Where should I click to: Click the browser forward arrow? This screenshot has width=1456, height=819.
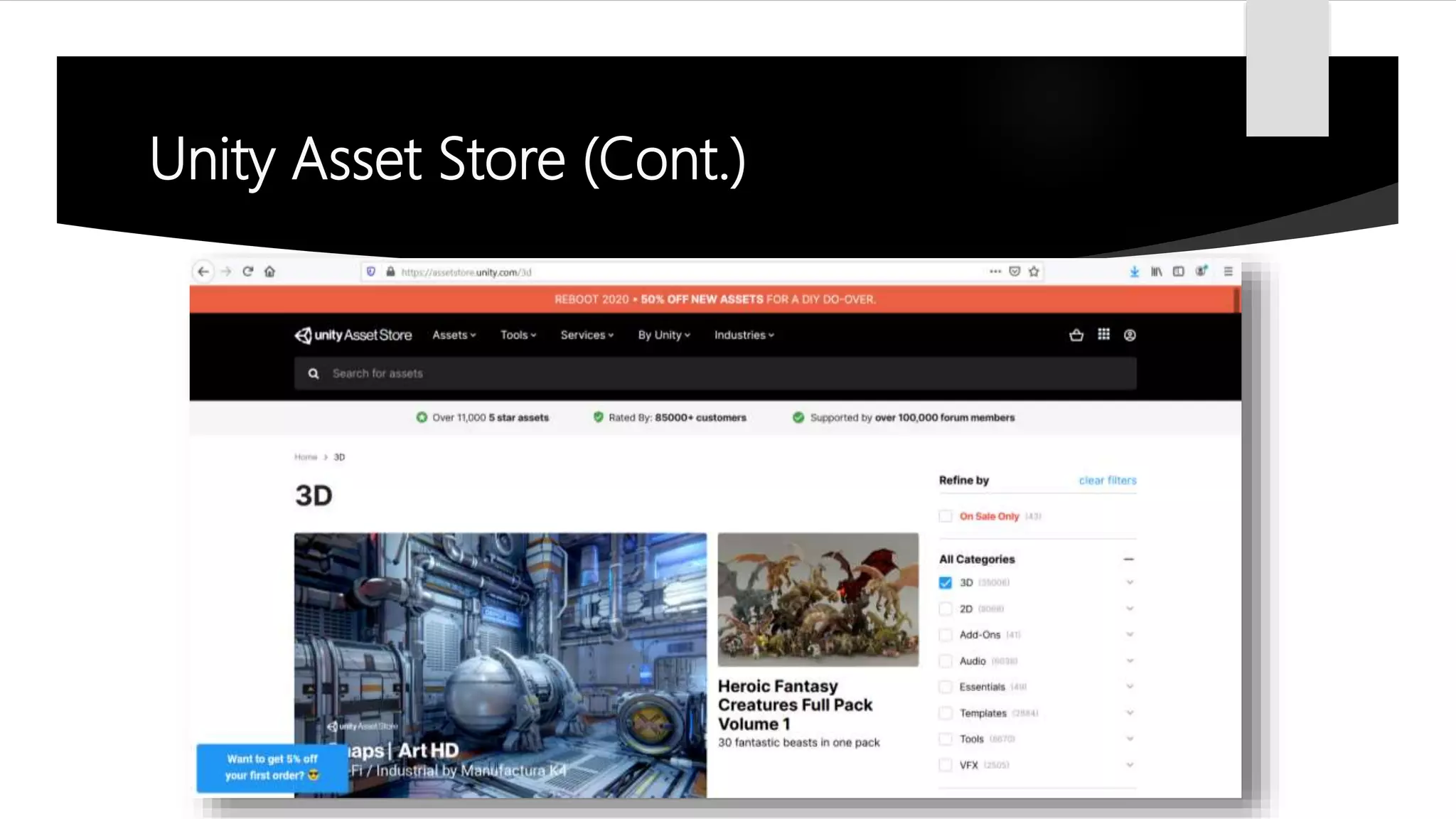pos(226,272)
